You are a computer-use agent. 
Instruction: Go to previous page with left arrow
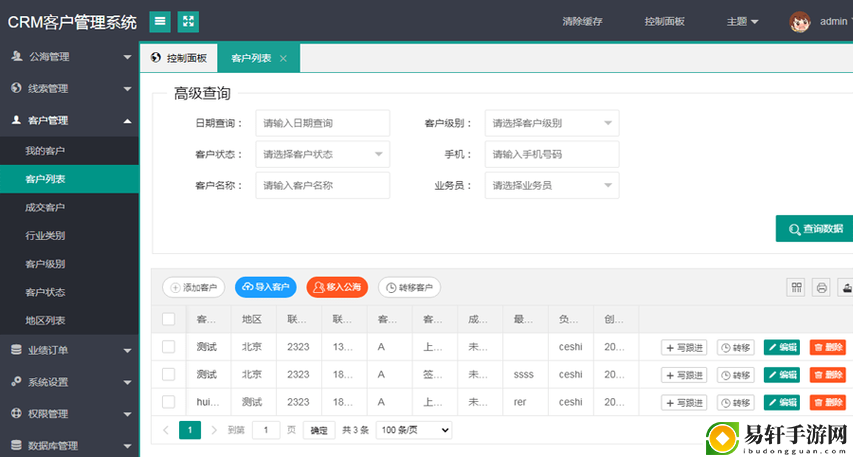coord(166,430)
